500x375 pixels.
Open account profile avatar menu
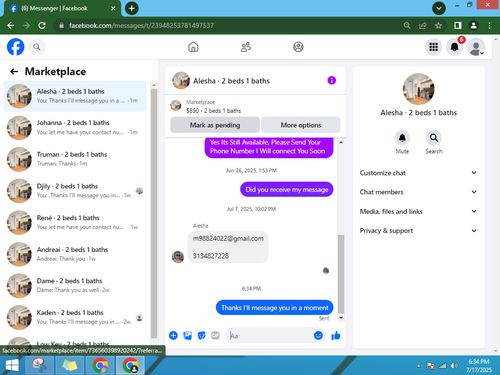pos(476,47)
